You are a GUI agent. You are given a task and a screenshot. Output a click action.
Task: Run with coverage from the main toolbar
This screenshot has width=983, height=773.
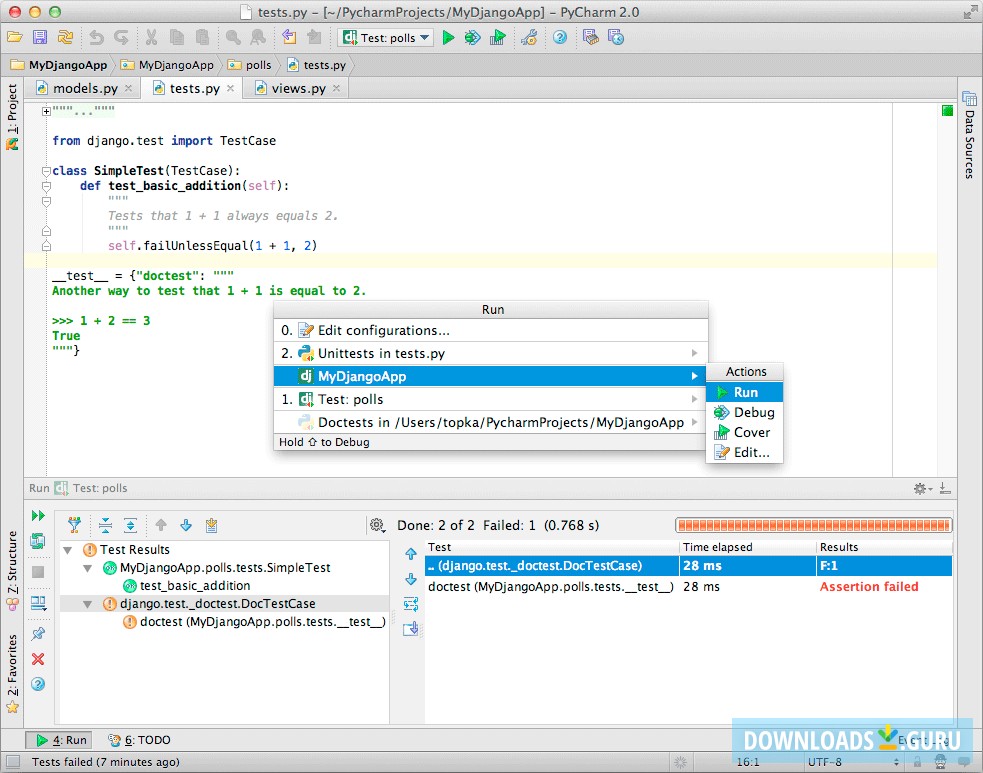point(498,38)
